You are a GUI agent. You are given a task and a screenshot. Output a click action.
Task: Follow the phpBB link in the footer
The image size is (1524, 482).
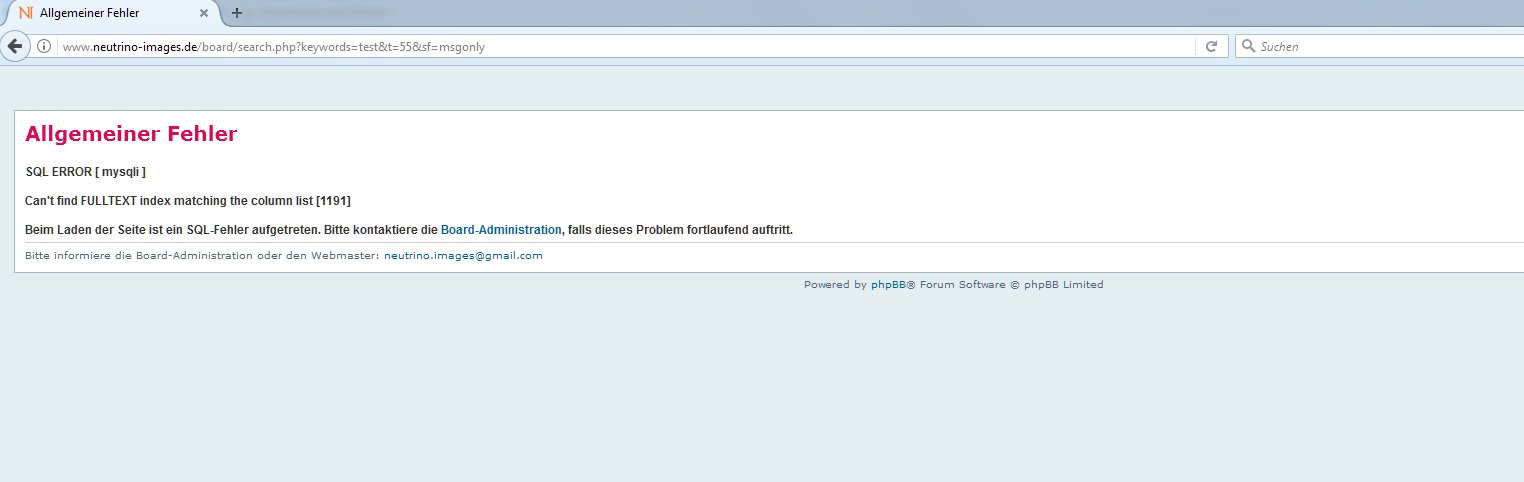coord(887,285)
